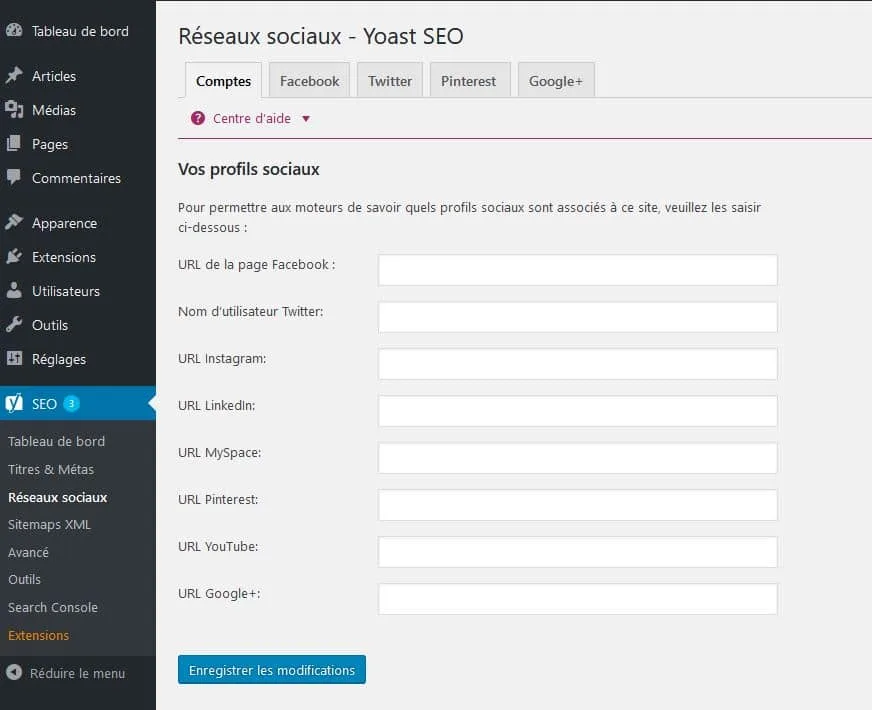The height and width of the screenshot is (710, 872).
Task: Switch to the Facebook tab
Action: pyautogui.click(x=309, y=81)
